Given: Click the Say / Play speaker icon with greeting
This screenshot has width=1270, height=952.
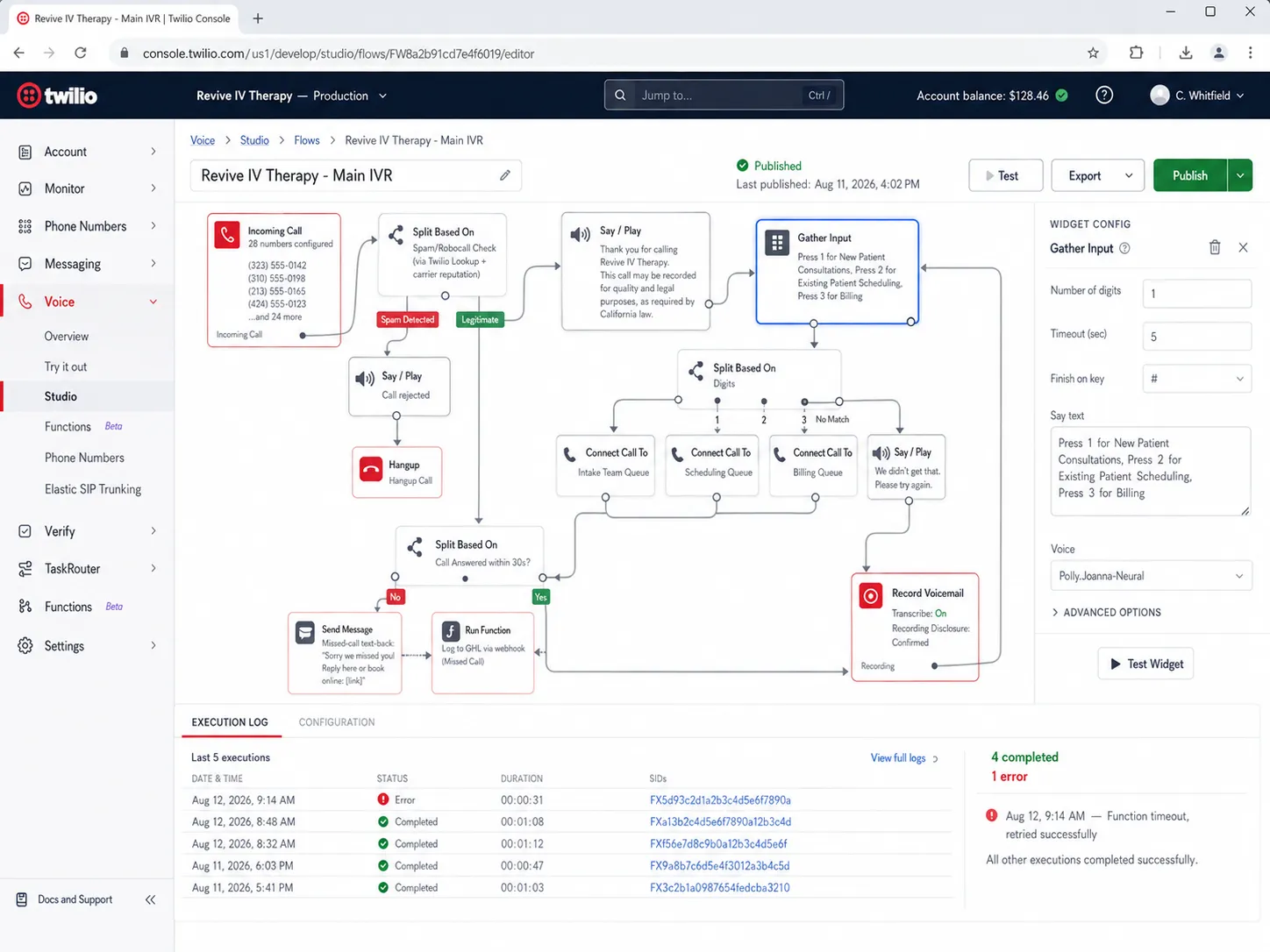Looking at the screenshot, I should click(x=580, y=234).
